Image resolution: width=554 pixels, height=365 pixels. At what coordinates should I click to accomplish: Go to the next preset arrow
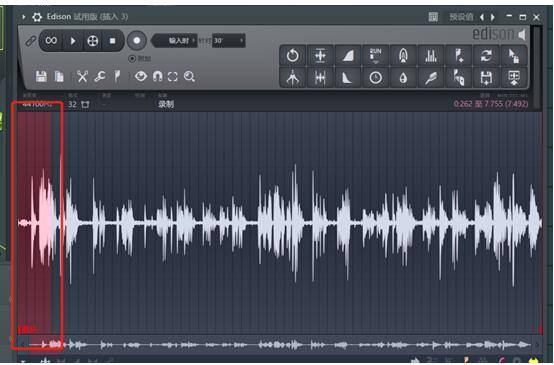pyautogui.click(x=493, y=17)
